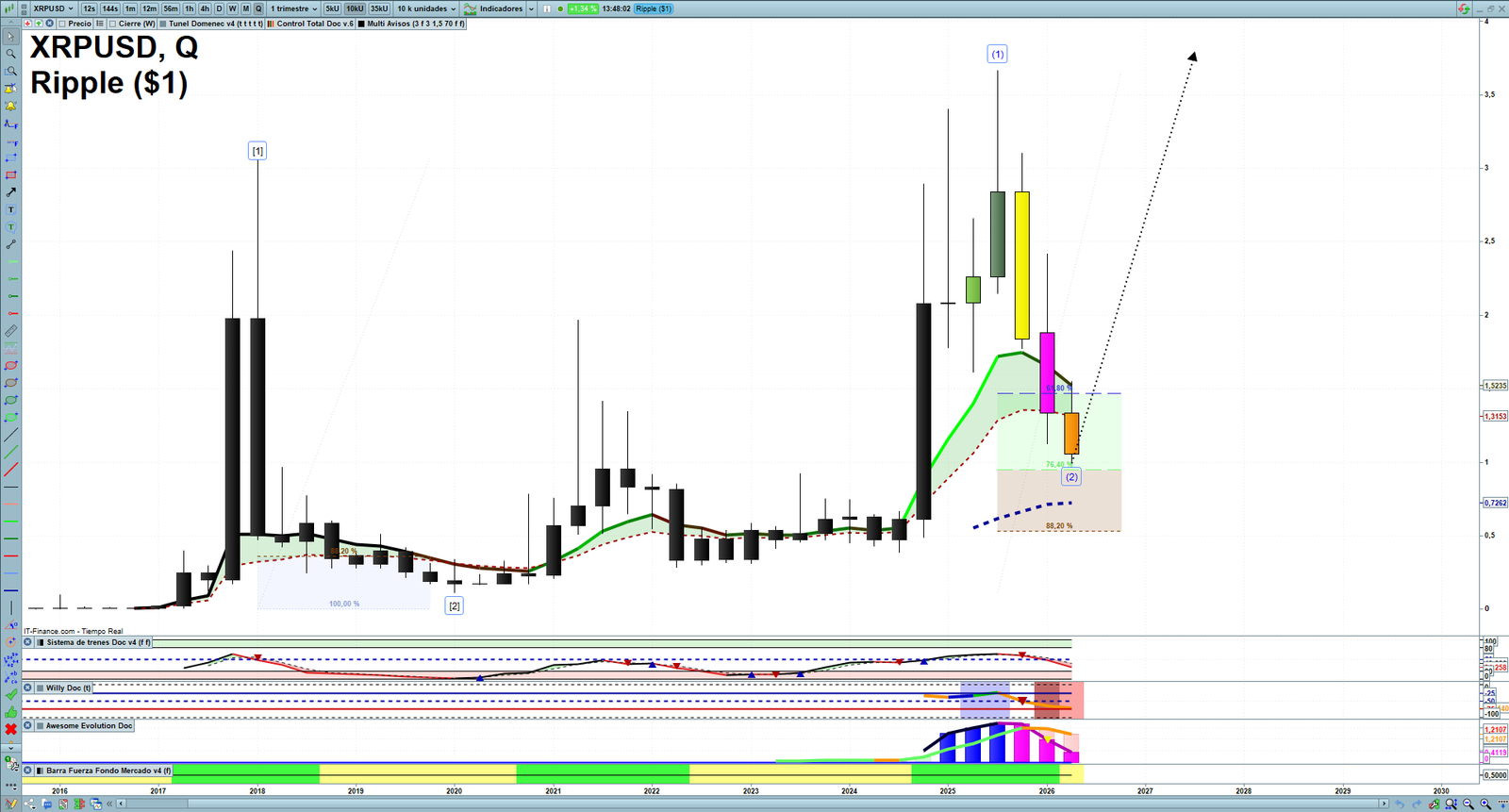Select the 1m timeframe
1509x812 pixels.
coord(130,8)
